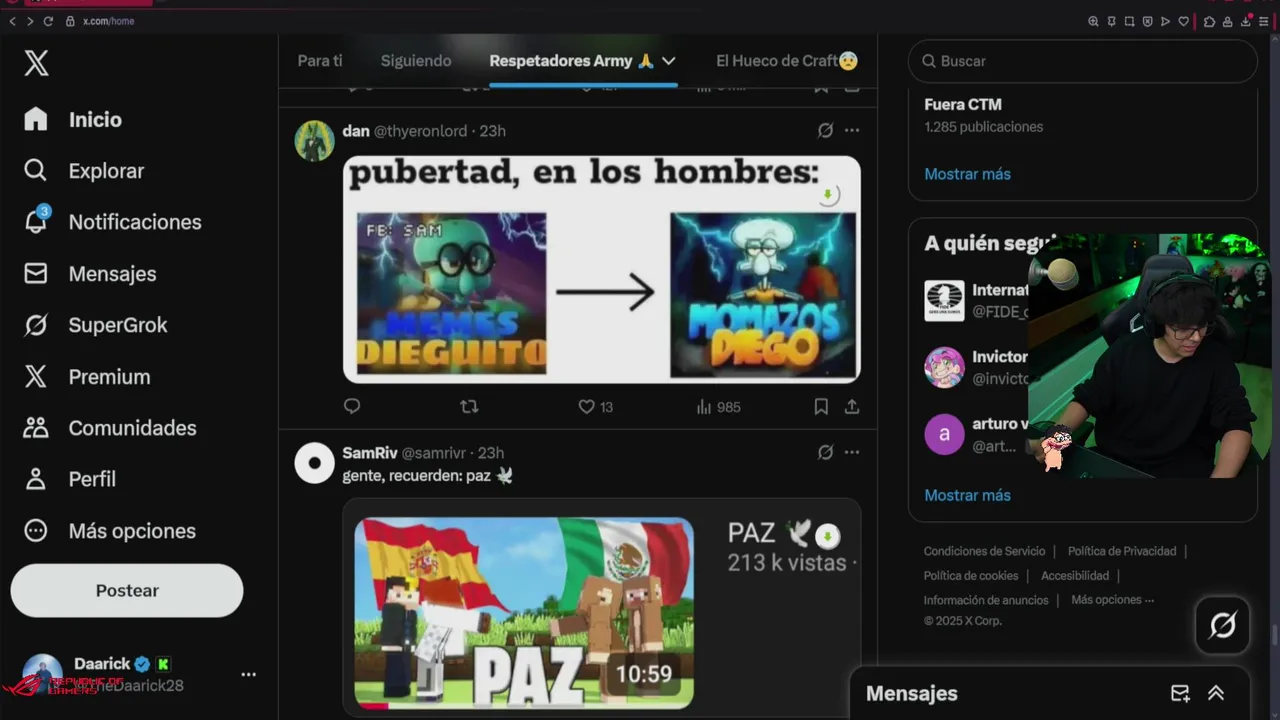Viewport: 1280px width, 720px height.
Task: Click Grok icon on dan's post
Action: pyautogui.click(x=825, y=130)
